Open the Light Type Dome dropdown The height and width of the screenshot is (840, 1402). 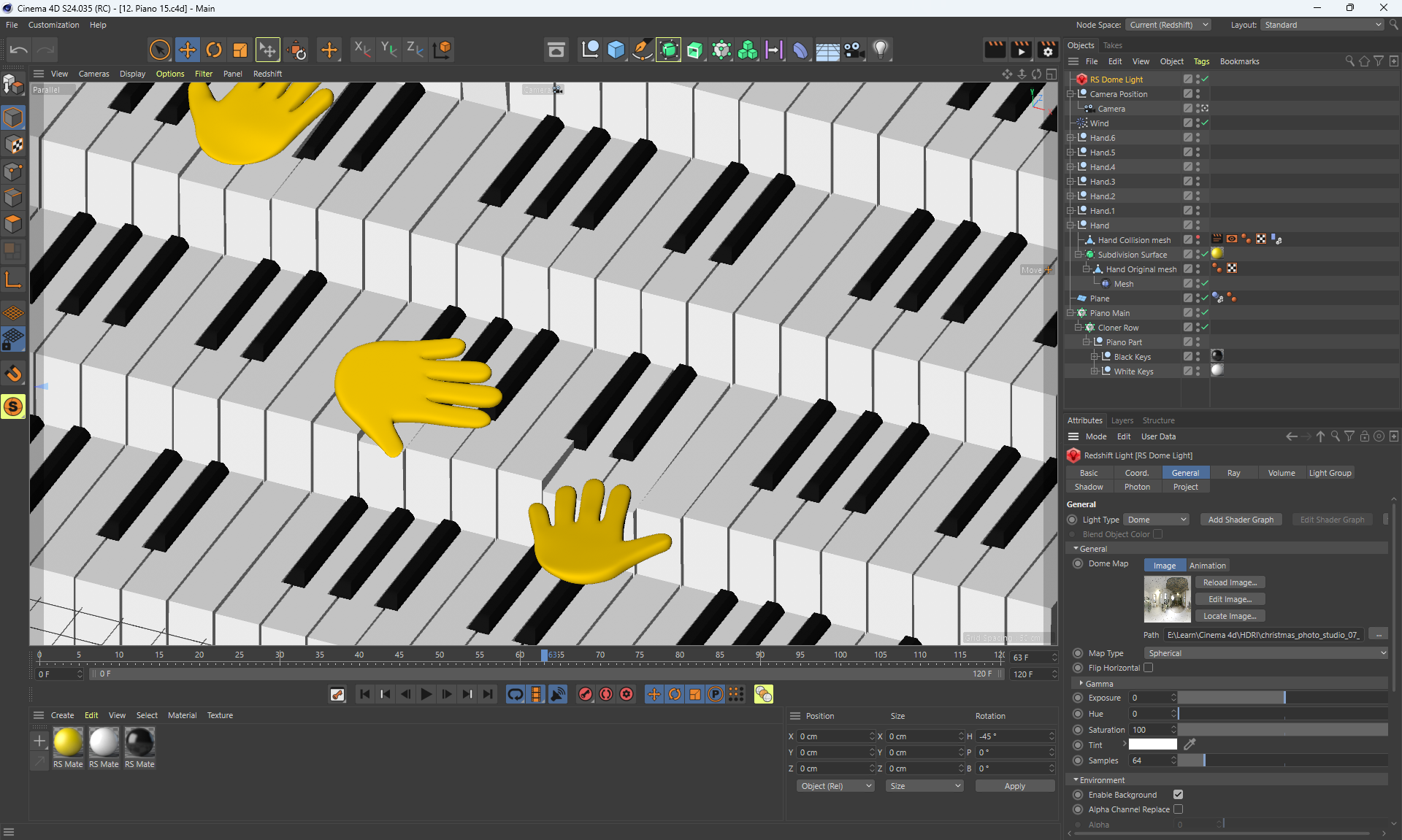(1157, 520)
